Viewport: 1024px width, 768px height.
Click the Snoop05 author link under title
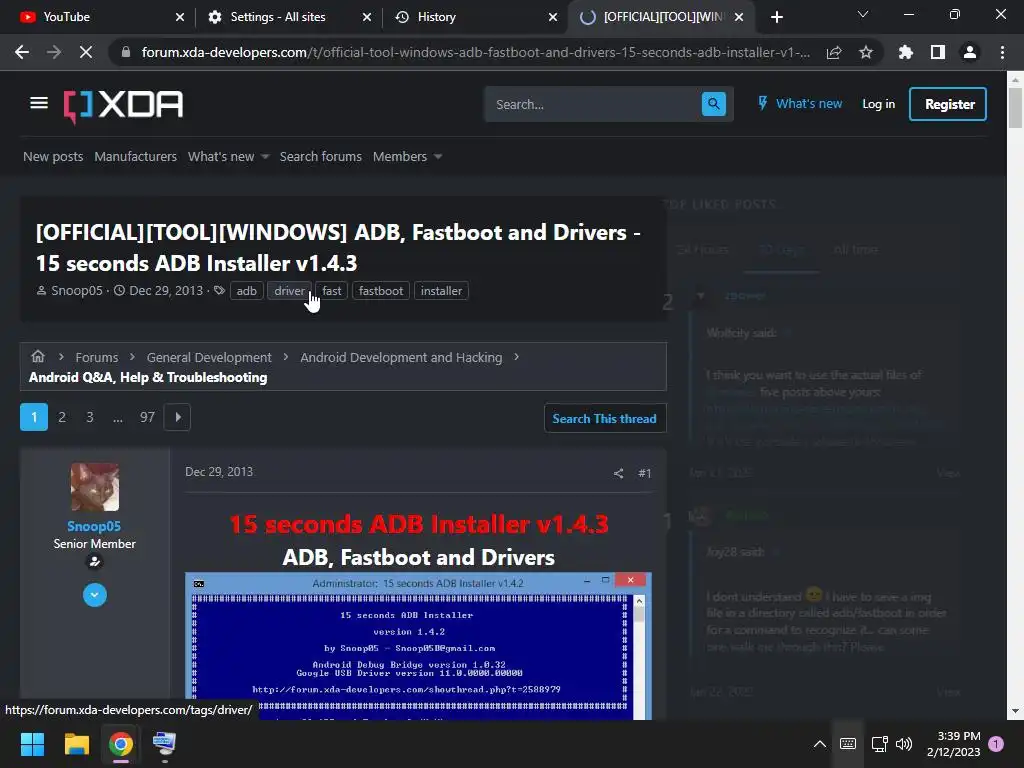point(77,291)
